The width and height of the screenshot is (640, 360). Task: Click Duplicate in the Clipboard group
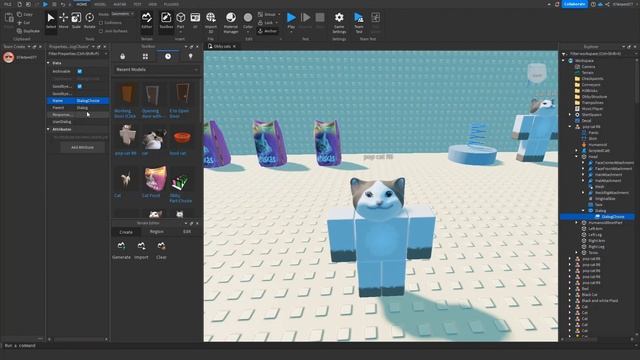(28, 31)
